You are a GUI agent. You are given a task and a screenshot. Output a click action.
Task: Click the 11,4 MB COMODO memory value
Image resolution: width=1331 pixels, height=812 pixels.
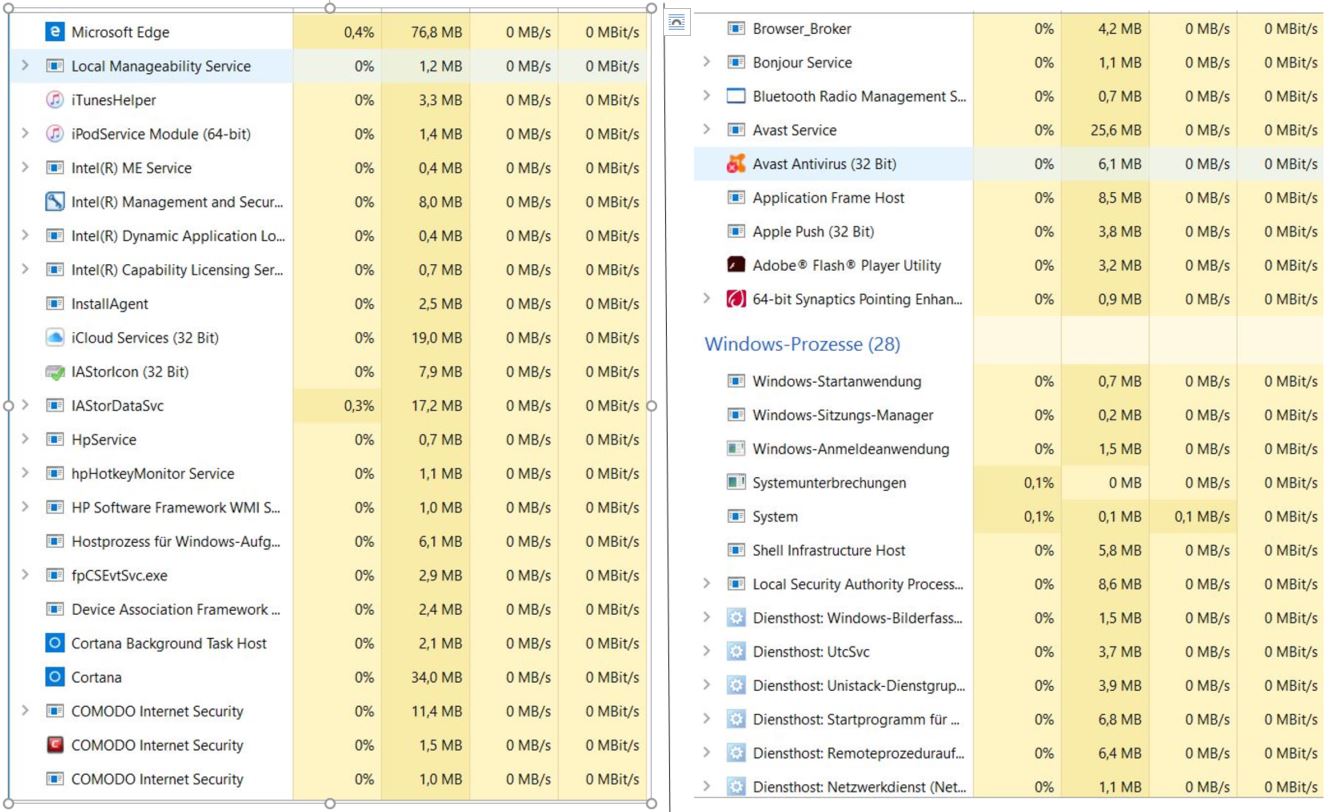point(436,711)
